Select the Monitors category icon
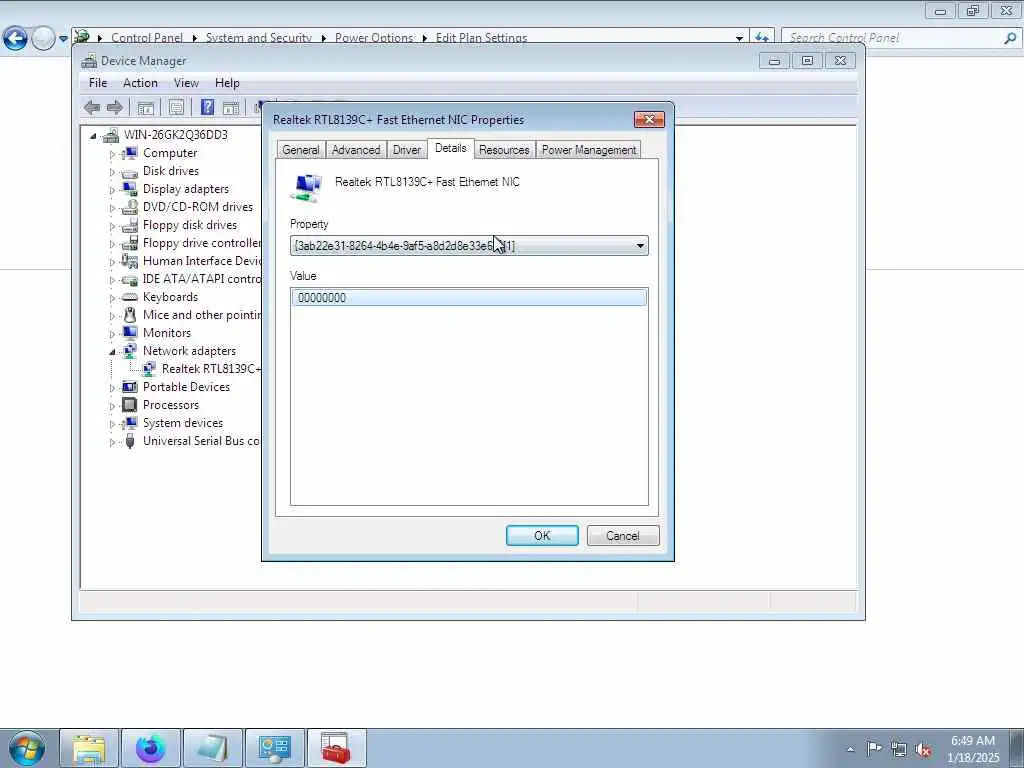The width and height of the screenshot is (1024, 768). (x=130, y=333)
